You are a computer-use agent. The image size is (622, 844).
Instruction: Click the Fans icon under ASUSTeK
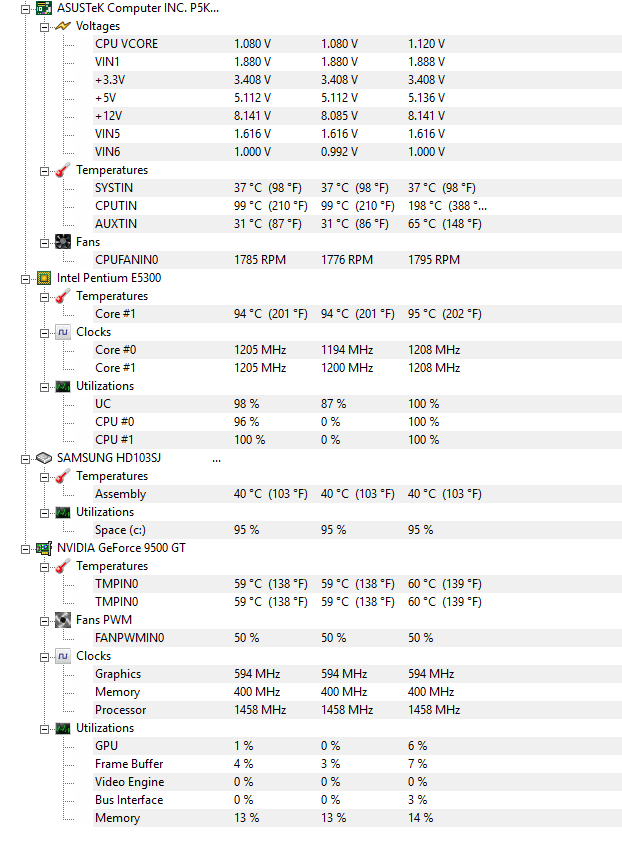point(63,242)
